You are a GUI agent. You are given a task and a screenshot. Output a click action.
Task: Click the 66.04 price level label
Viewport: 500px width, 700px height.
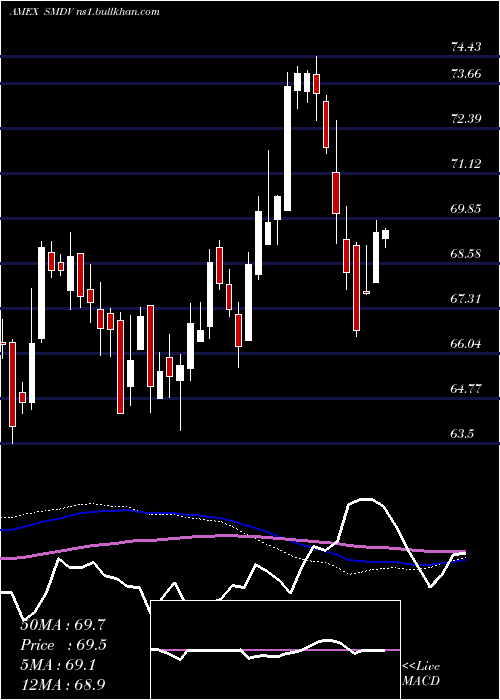click(466, 343)
